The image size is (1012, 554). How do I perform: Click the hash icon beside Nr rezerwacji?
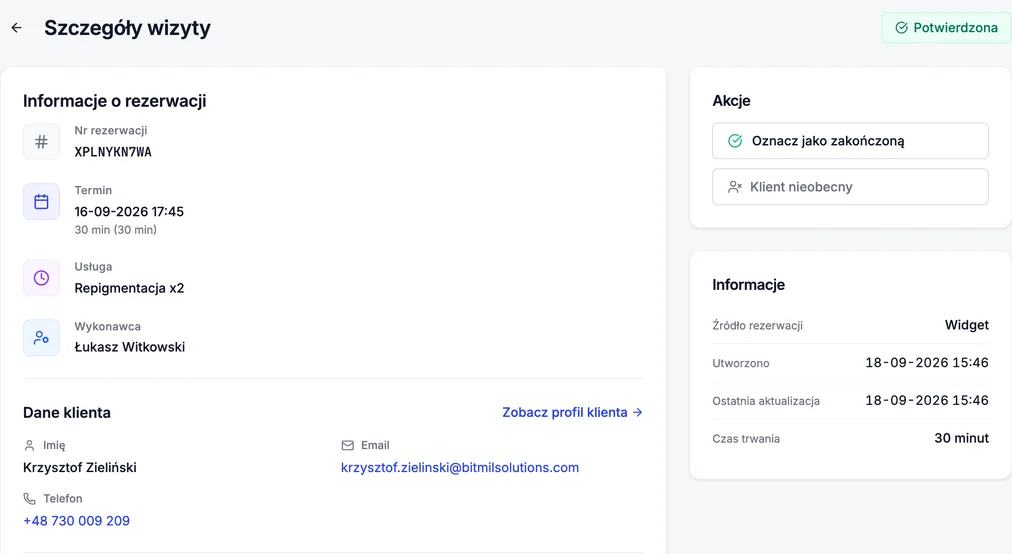(41, 141)
